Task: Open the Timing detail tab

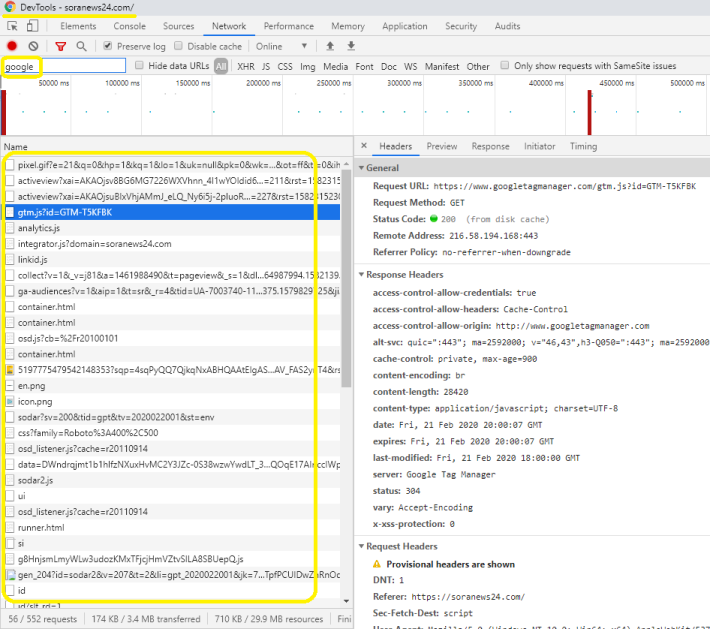Action: [x=583, y=146]
